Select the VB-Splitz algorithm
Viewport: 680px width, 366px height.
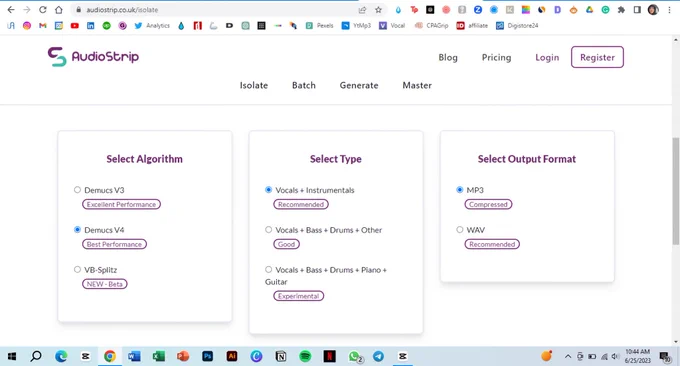(x=77, y=269)
